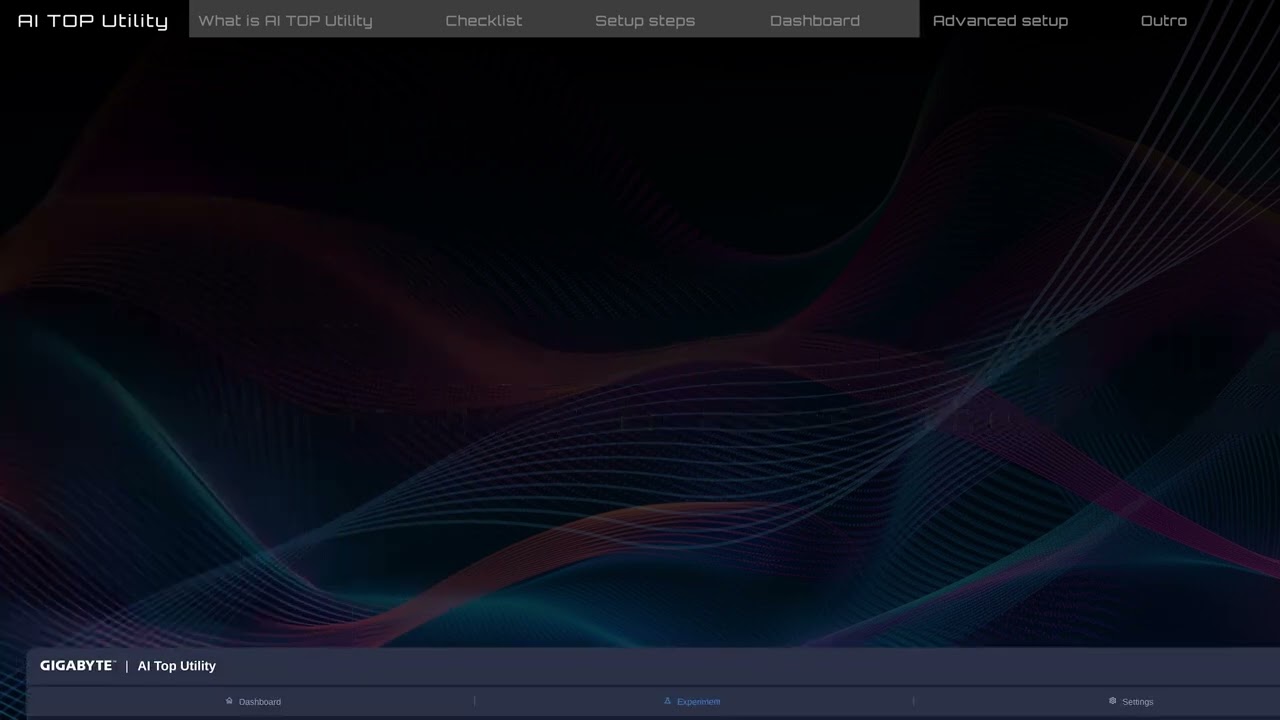The width and height of the screenshot is (1280, 720).
Task: Click the divider between Dashboard and Experiment tabs
Action: click(474, 701)
